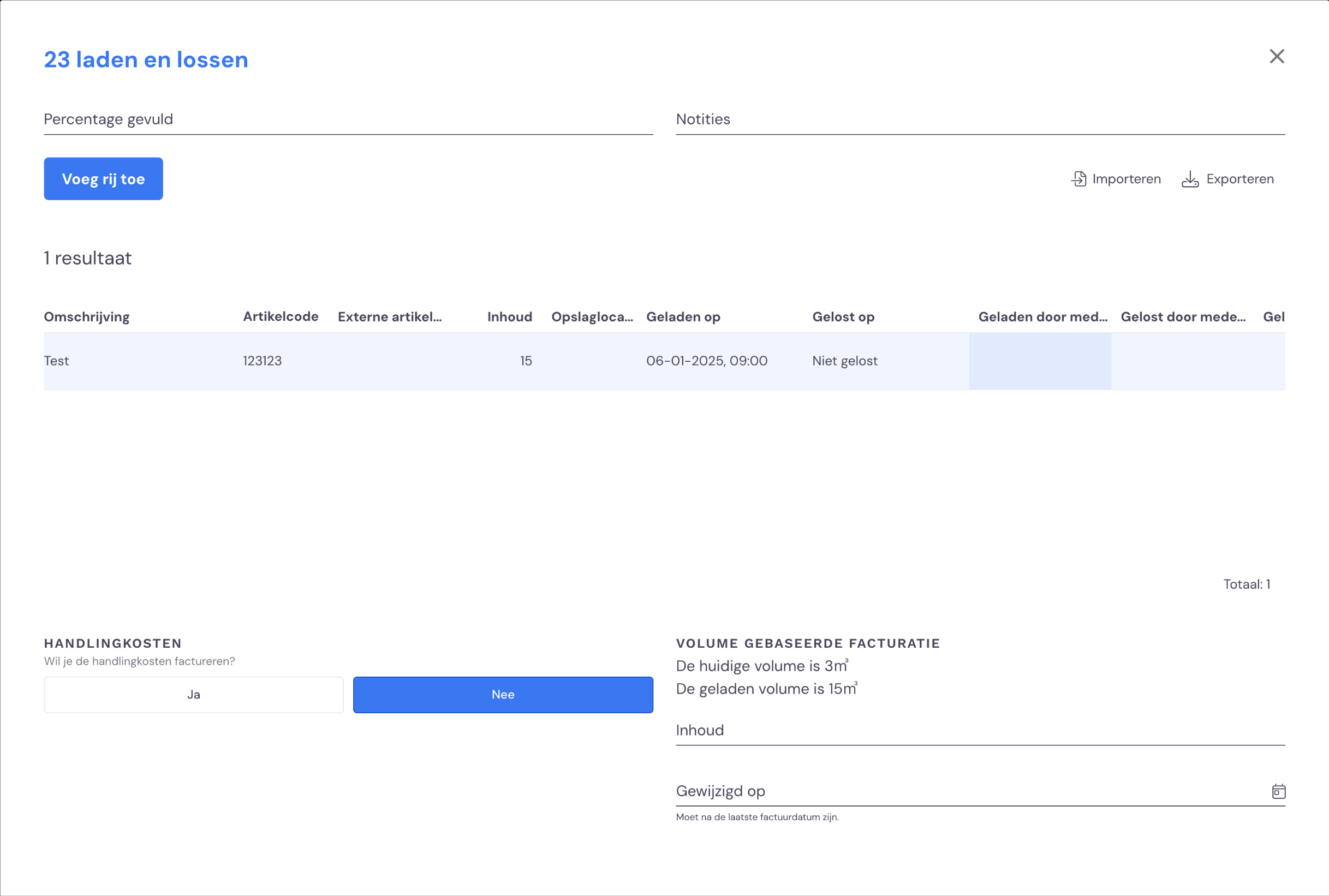Click the Inhoud column header

pos(510,316)
